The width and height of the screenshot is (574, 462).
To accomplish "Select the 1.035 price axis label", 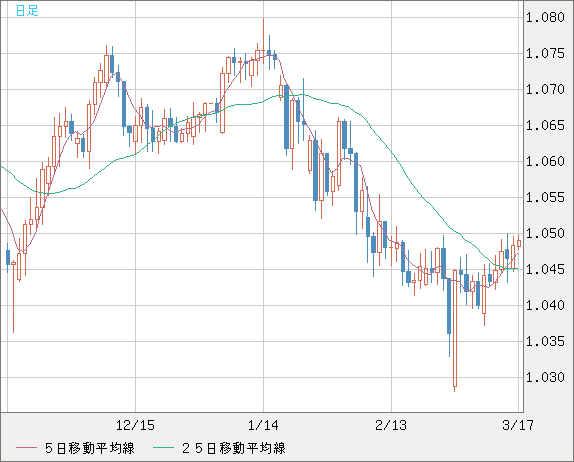I will click(x=545, y=342).
